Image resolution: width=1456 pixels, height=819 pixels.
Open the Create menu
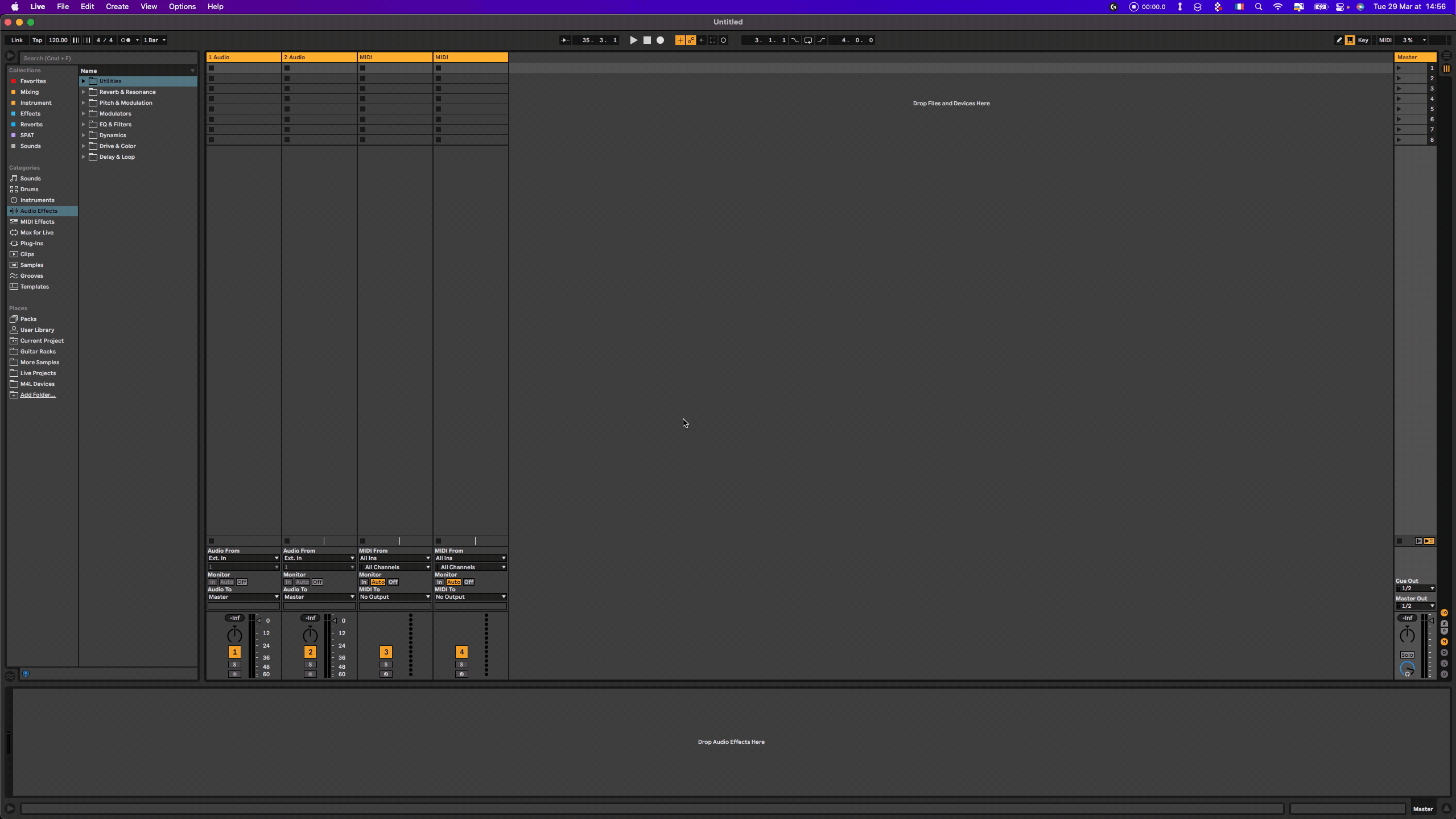[x=117, y=7]
